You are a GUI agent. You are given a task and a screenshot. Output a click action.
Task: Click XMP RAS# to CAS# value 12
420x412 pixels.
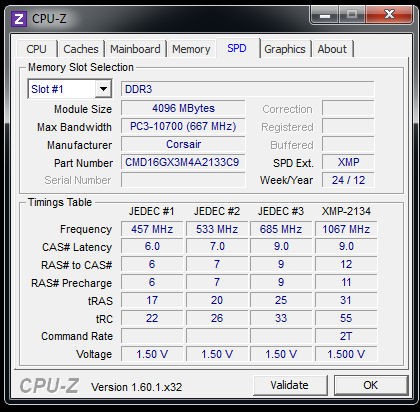[346, 265]
